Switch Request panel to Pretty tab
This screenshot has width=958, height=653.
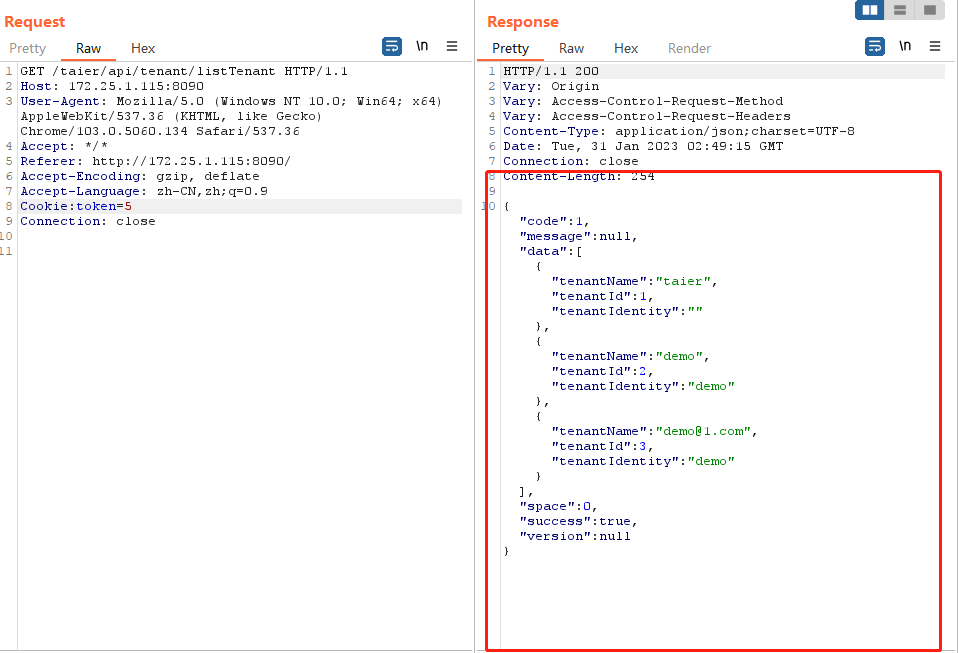(x=27, y=48)
